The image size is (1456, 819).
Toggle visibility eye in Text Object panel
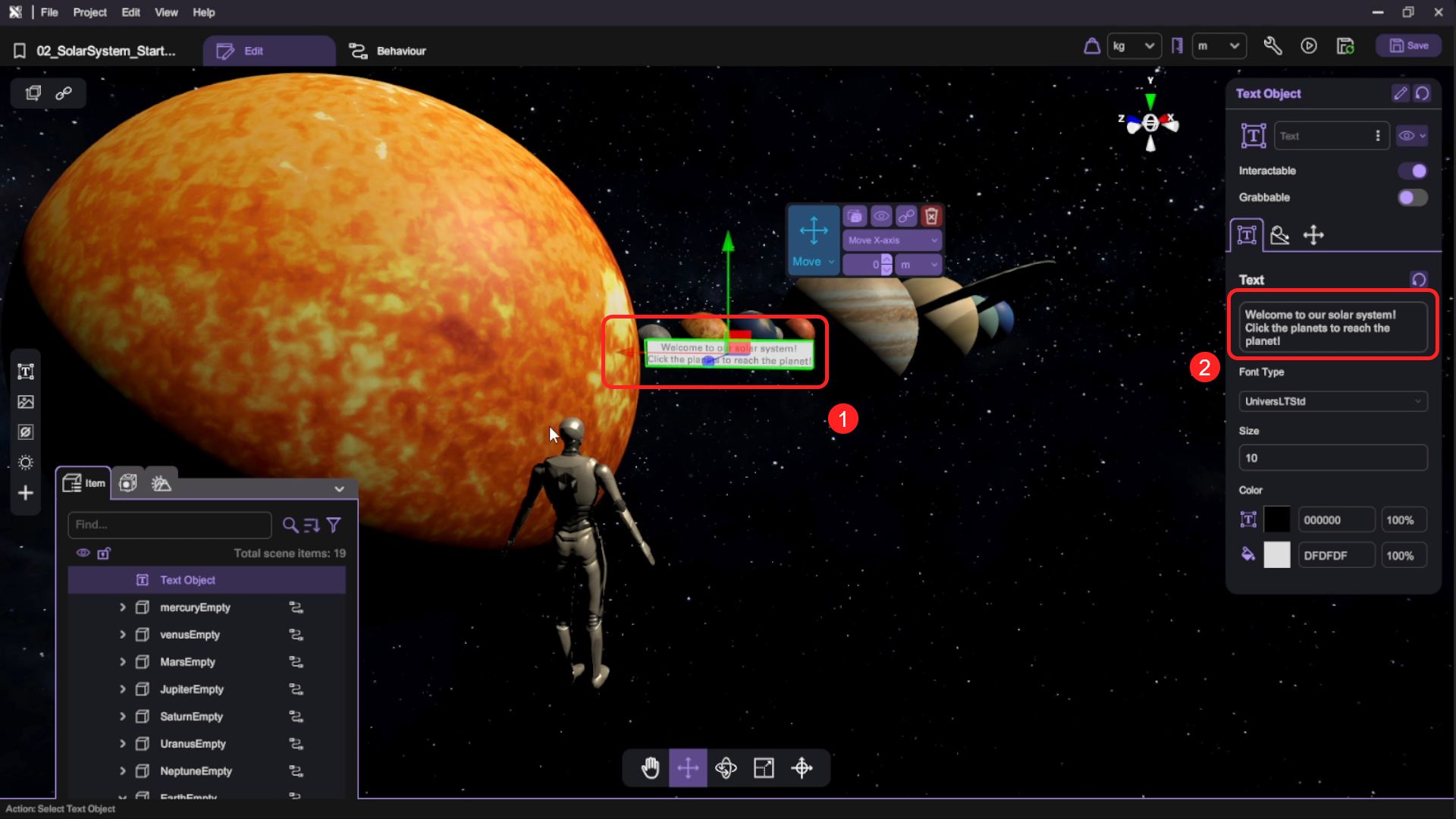pos(1407,136)
